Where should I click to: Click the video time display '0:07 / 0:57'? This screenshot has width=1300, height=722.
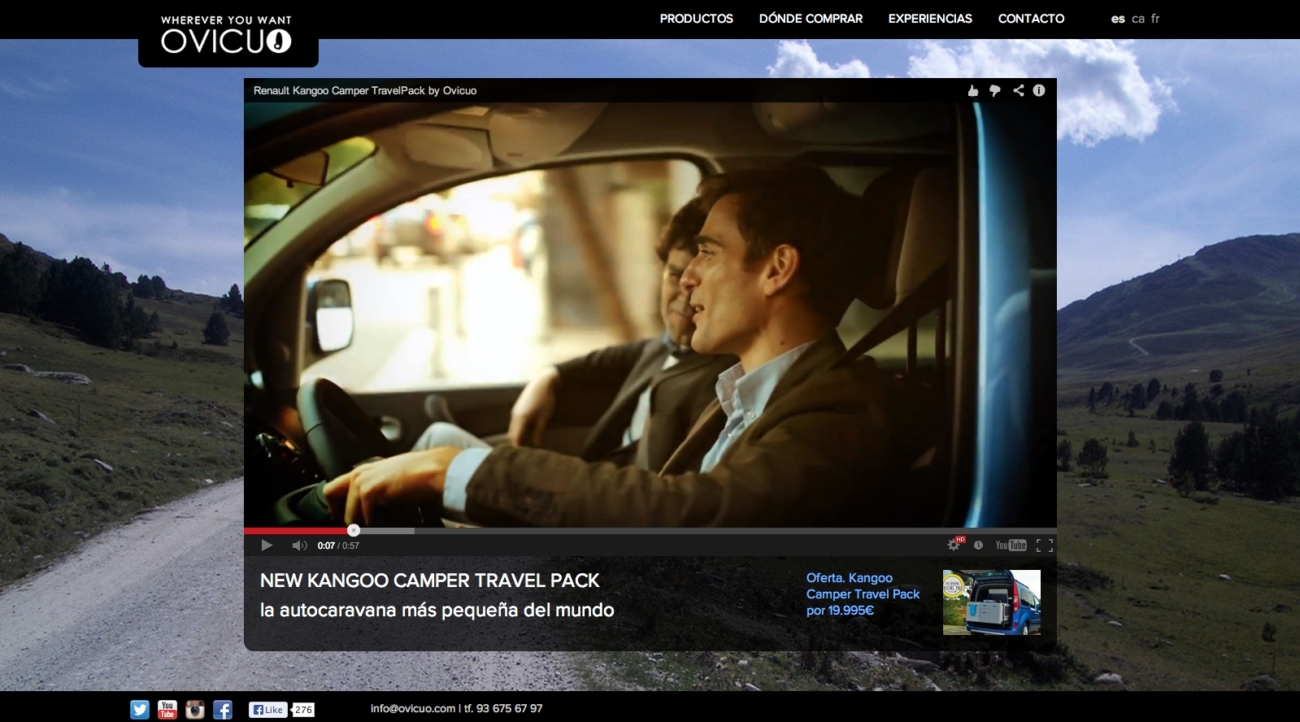(x=338, y=546)
